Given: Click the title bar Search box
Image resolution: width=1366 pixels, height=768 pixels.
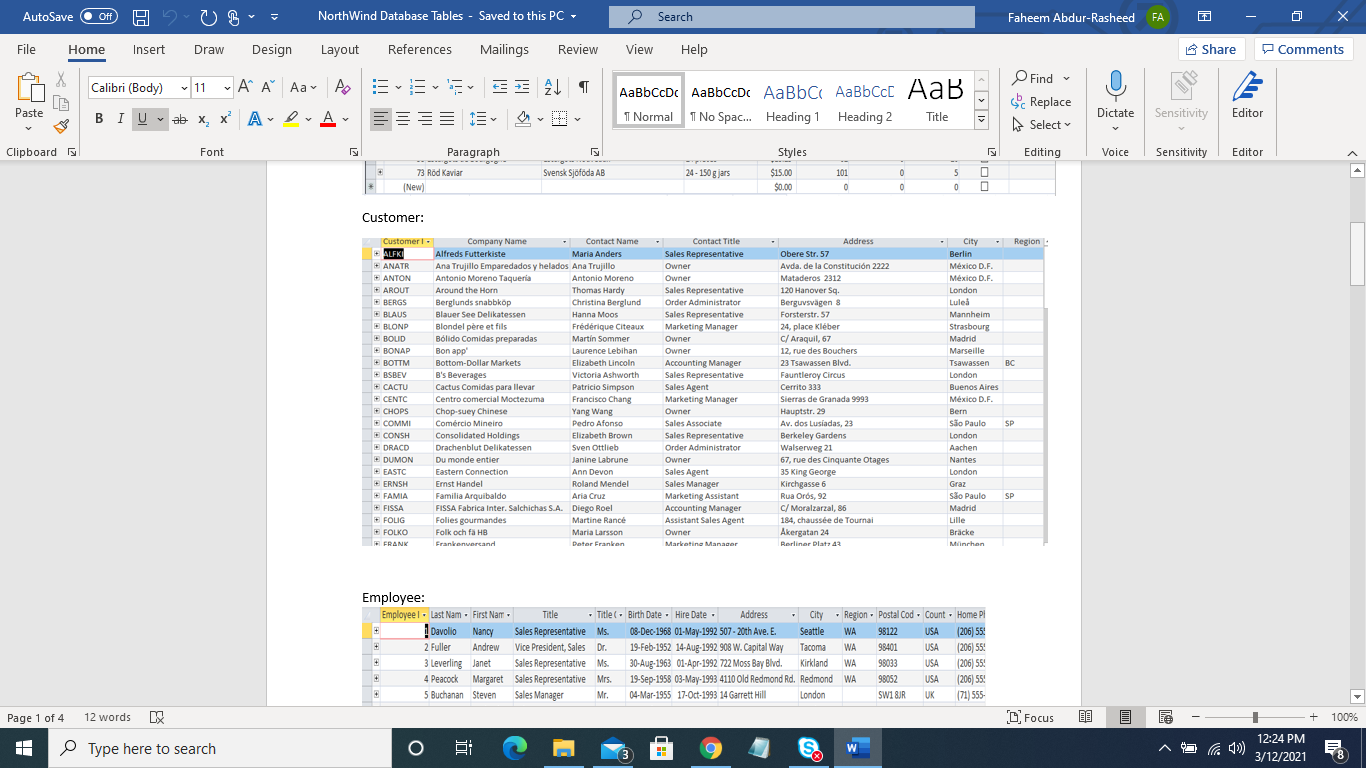Looking at the screenshot, I should point(790,16).
